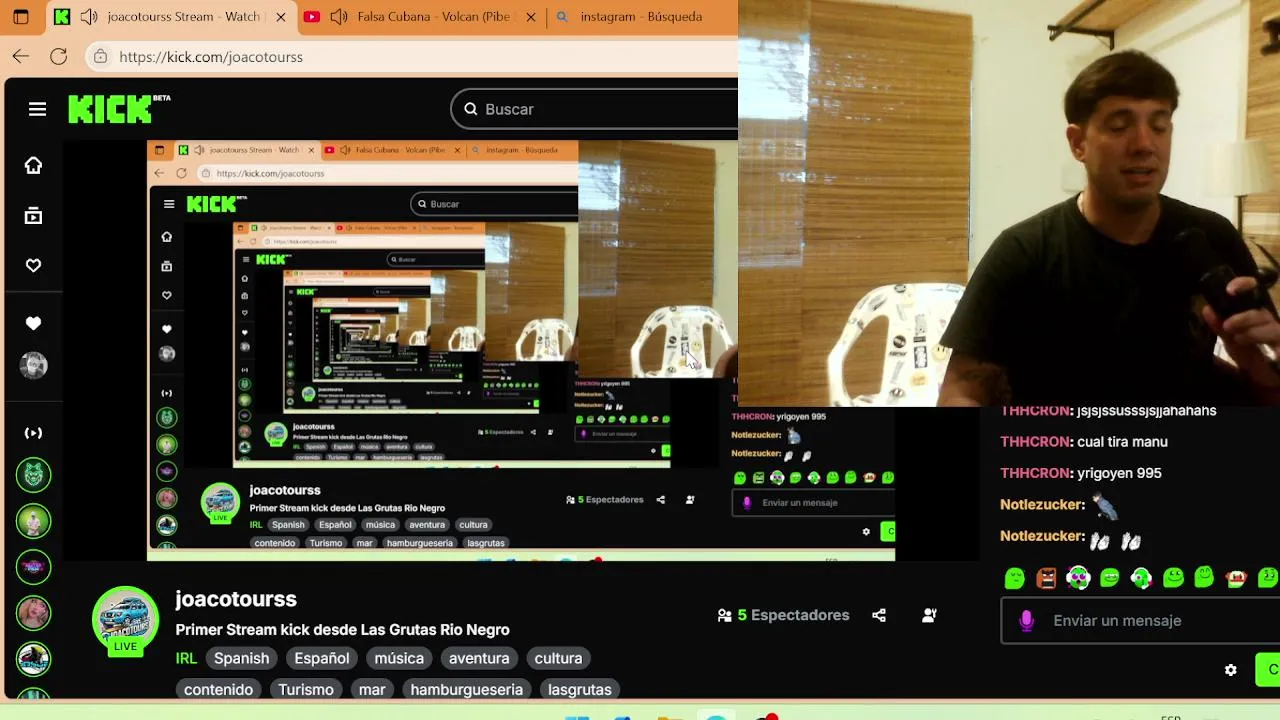Open the blonde woman channel avatar

coord(33,613)
